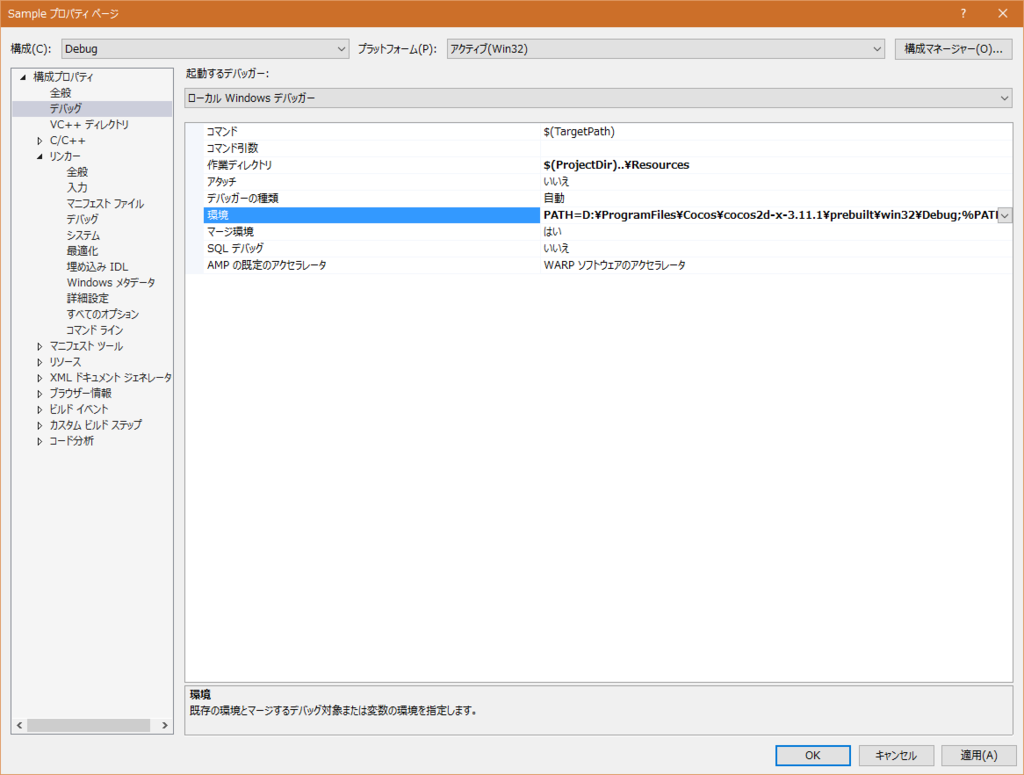This screenshot has width=1024, height=775.
Task: Select 入力 under リンカー
Action: pos(77,187)
